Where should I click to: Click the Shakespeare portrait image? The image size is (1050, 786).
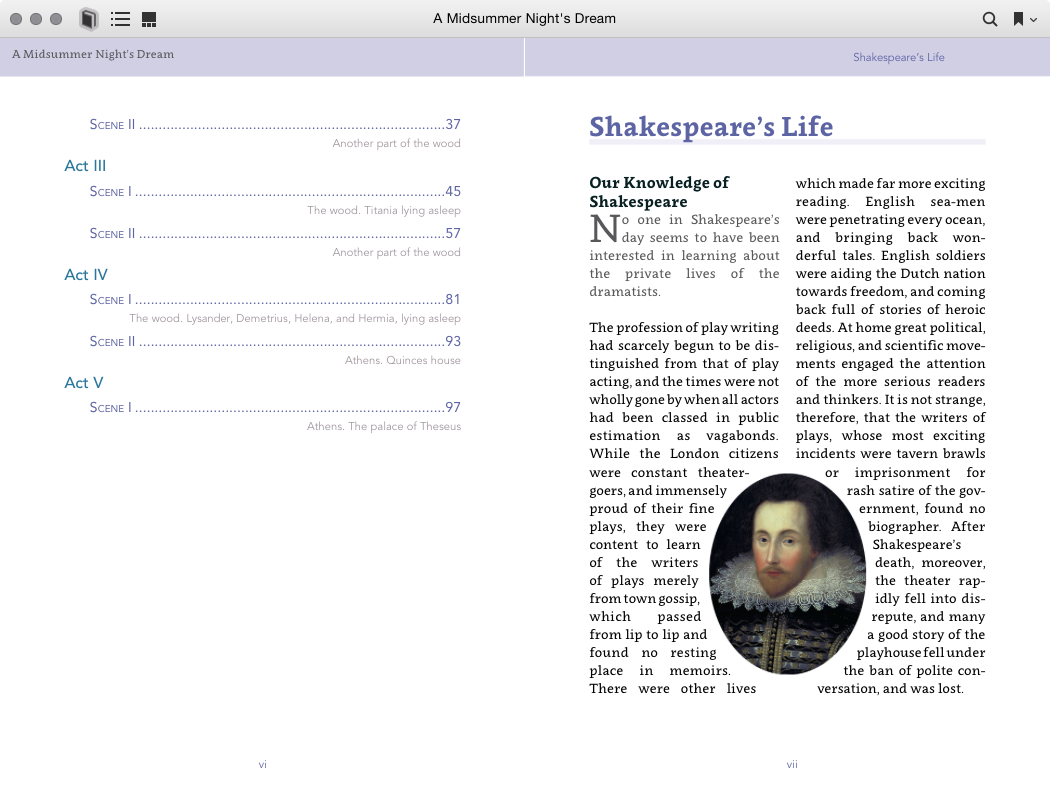pos(788,574)
